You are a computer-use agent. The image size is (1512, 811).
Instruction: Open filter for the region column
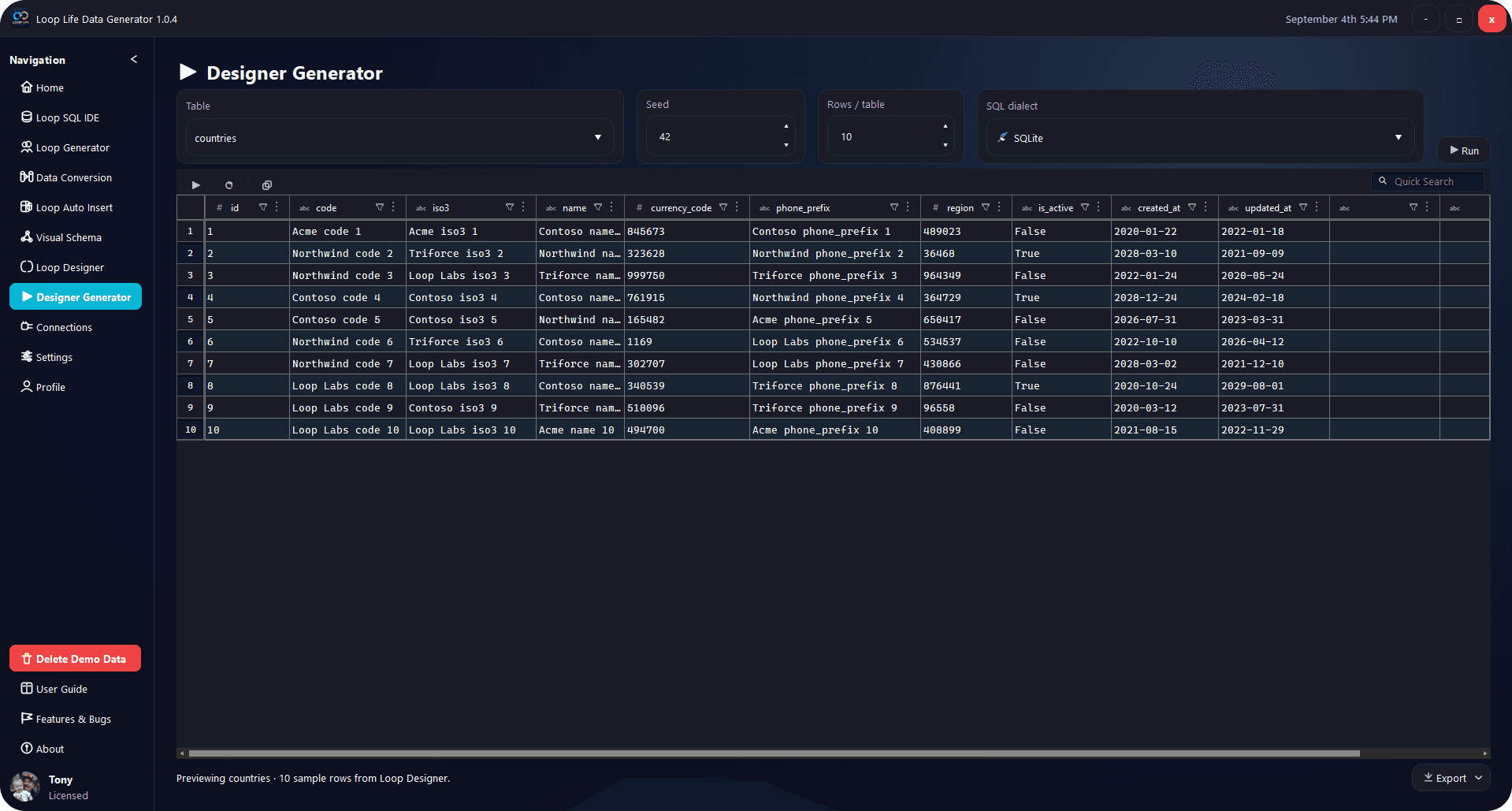coord(986,207)
